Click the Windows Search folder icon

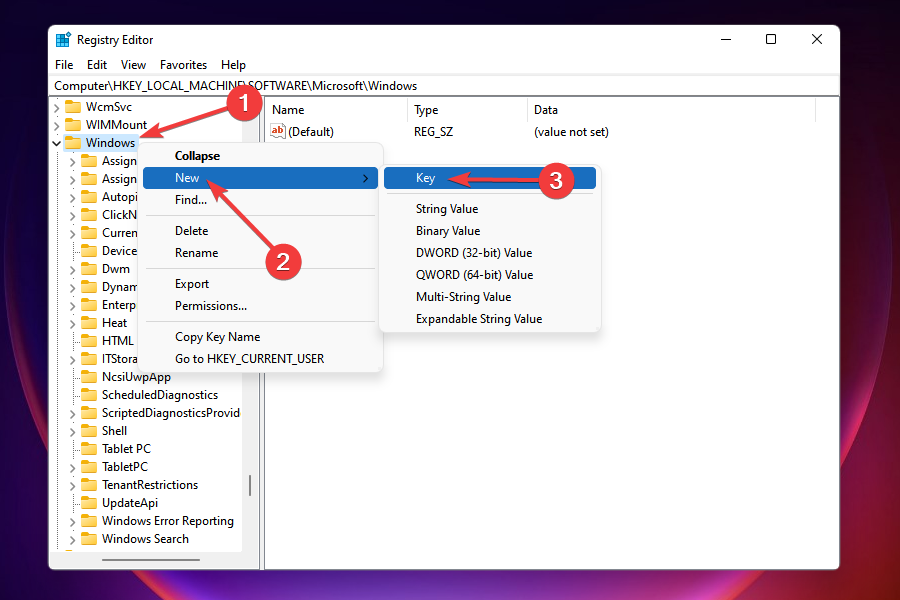89,539
